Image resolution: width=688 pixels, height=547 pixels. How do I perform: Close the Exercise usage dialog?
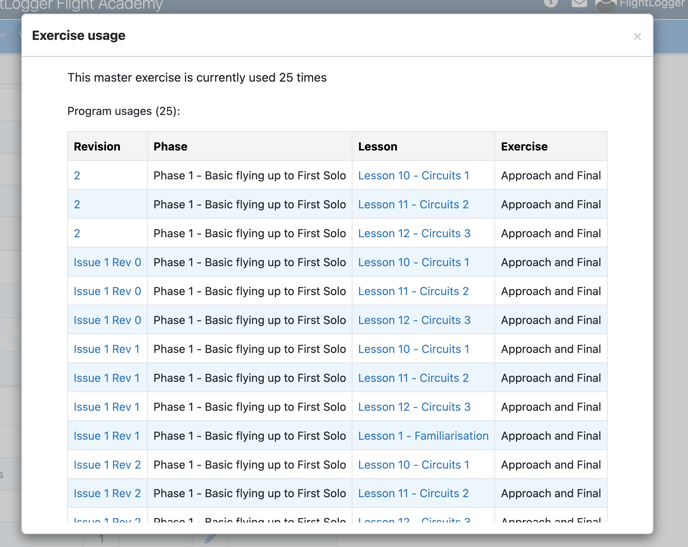[x=637, y=36]
